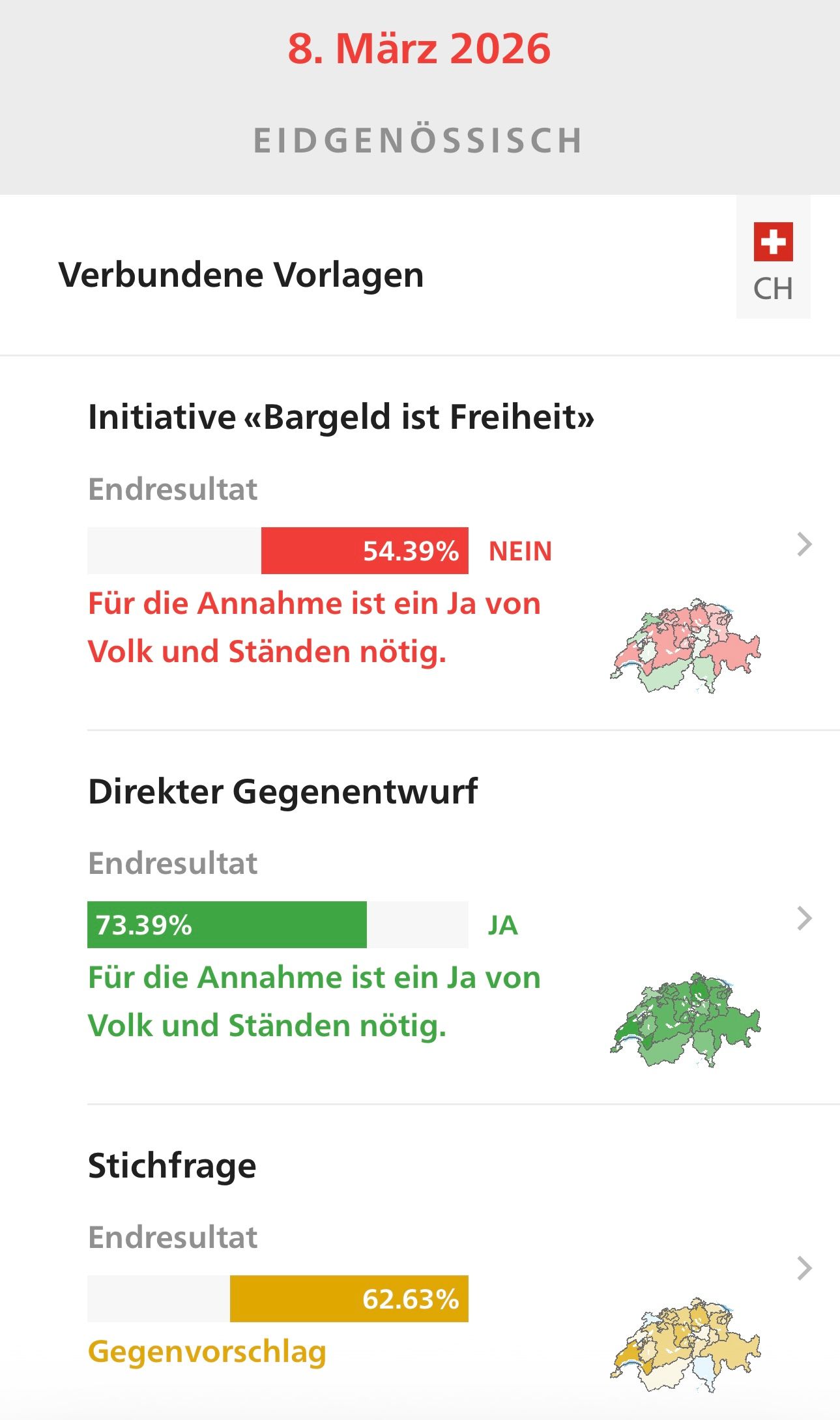
Task: Select the EIDGENÖSSISCH section label
Action: [x=418, y=141]
